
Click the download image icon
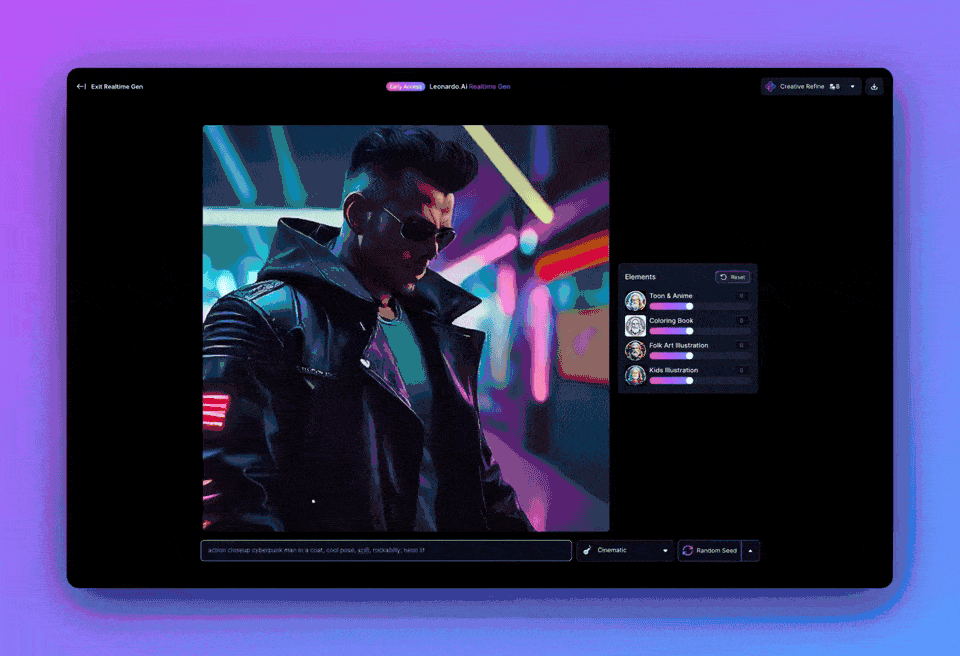(x=874, y=87)
